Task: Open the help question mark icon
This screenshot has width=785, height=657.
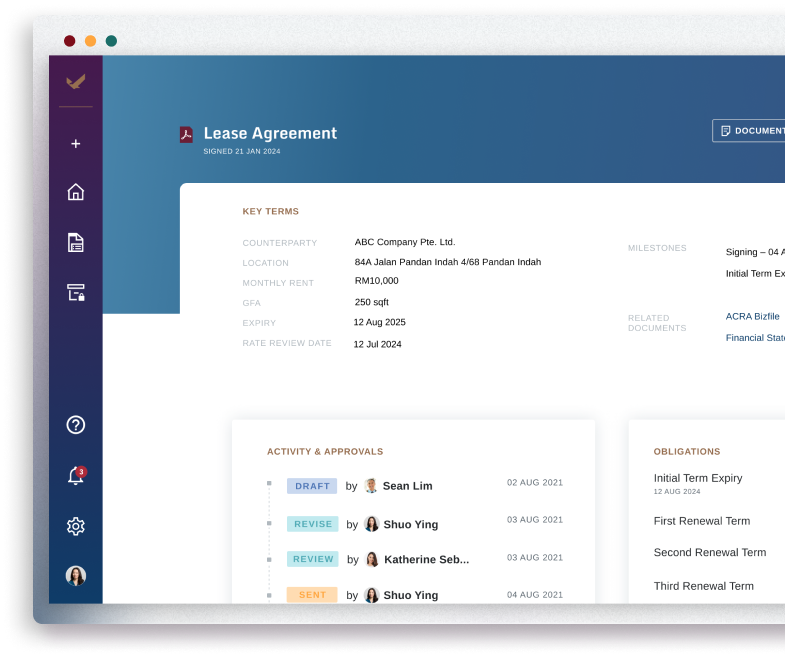Action: pyautogui.click(x=76, y=425)
